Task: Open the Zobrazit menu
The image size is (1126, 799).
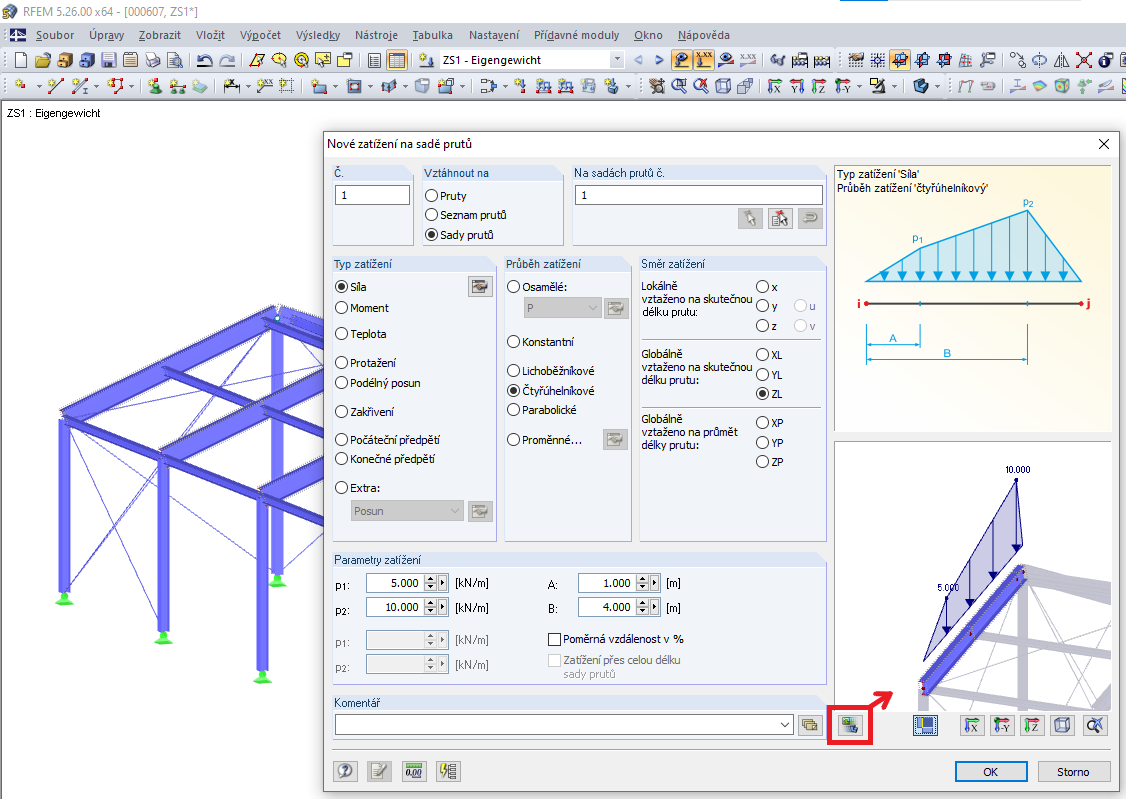Action: 160,35
